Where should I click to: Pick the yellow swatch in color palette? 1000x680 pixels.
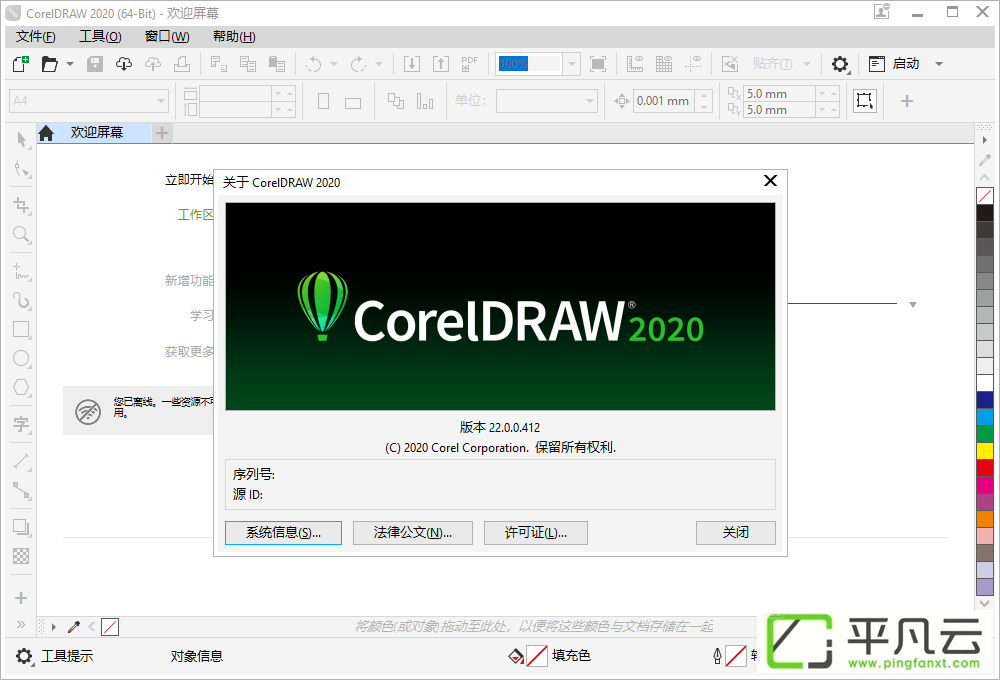[x=985, y=450]
